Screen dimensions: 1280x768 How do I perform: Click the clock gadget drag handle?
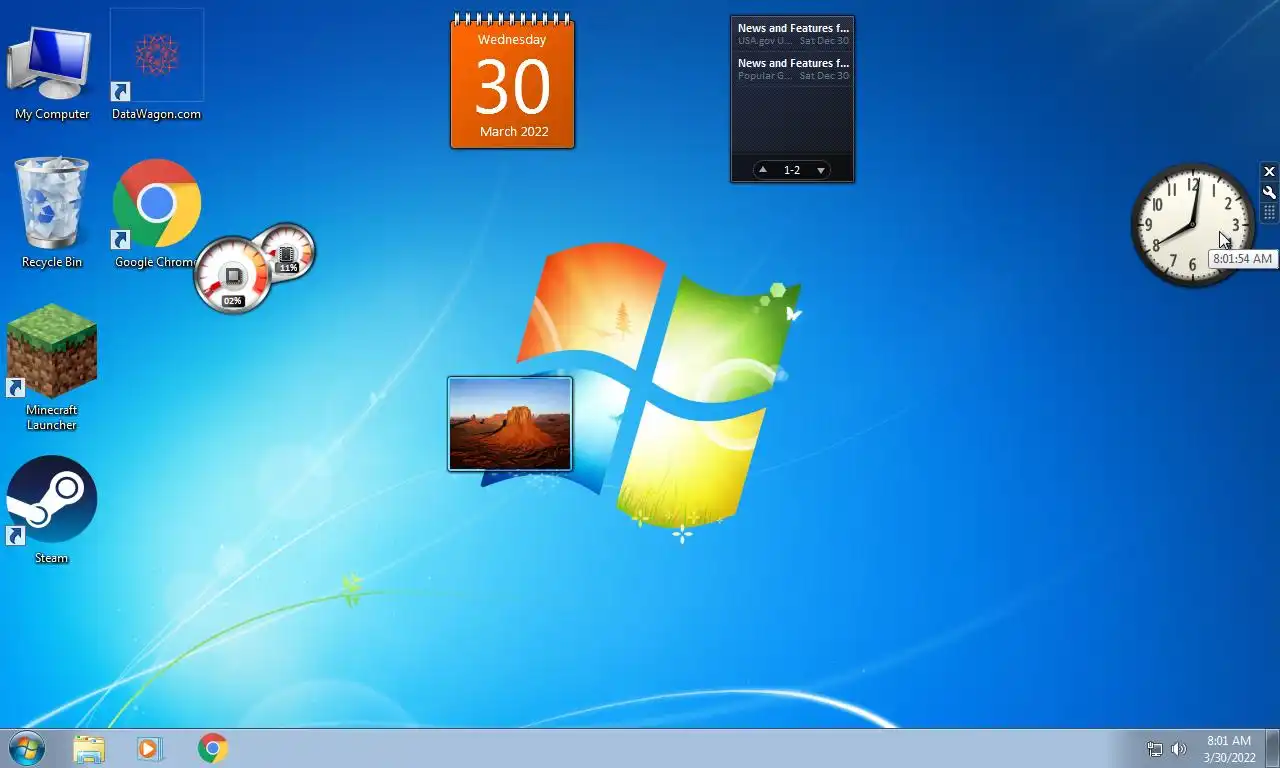coord(1269,213)
